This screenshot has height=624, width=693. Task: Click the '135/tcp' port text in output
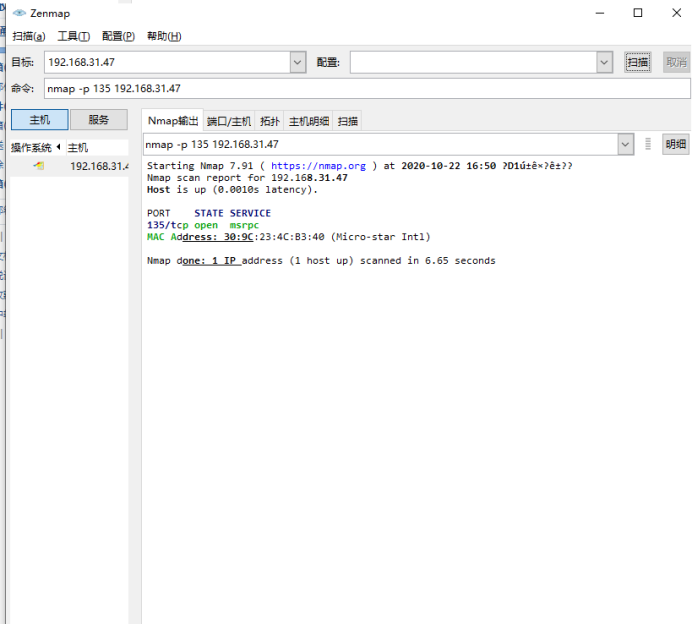click(168, 225)
